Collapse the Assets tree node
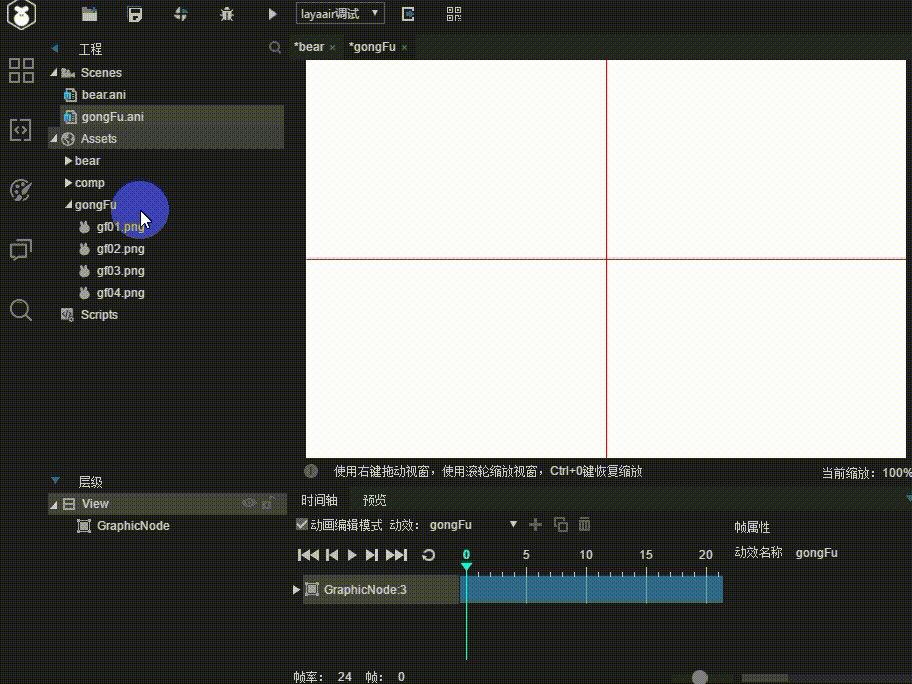Image resolution: width=912 pixels, height=684 pixels. point(54,138)
